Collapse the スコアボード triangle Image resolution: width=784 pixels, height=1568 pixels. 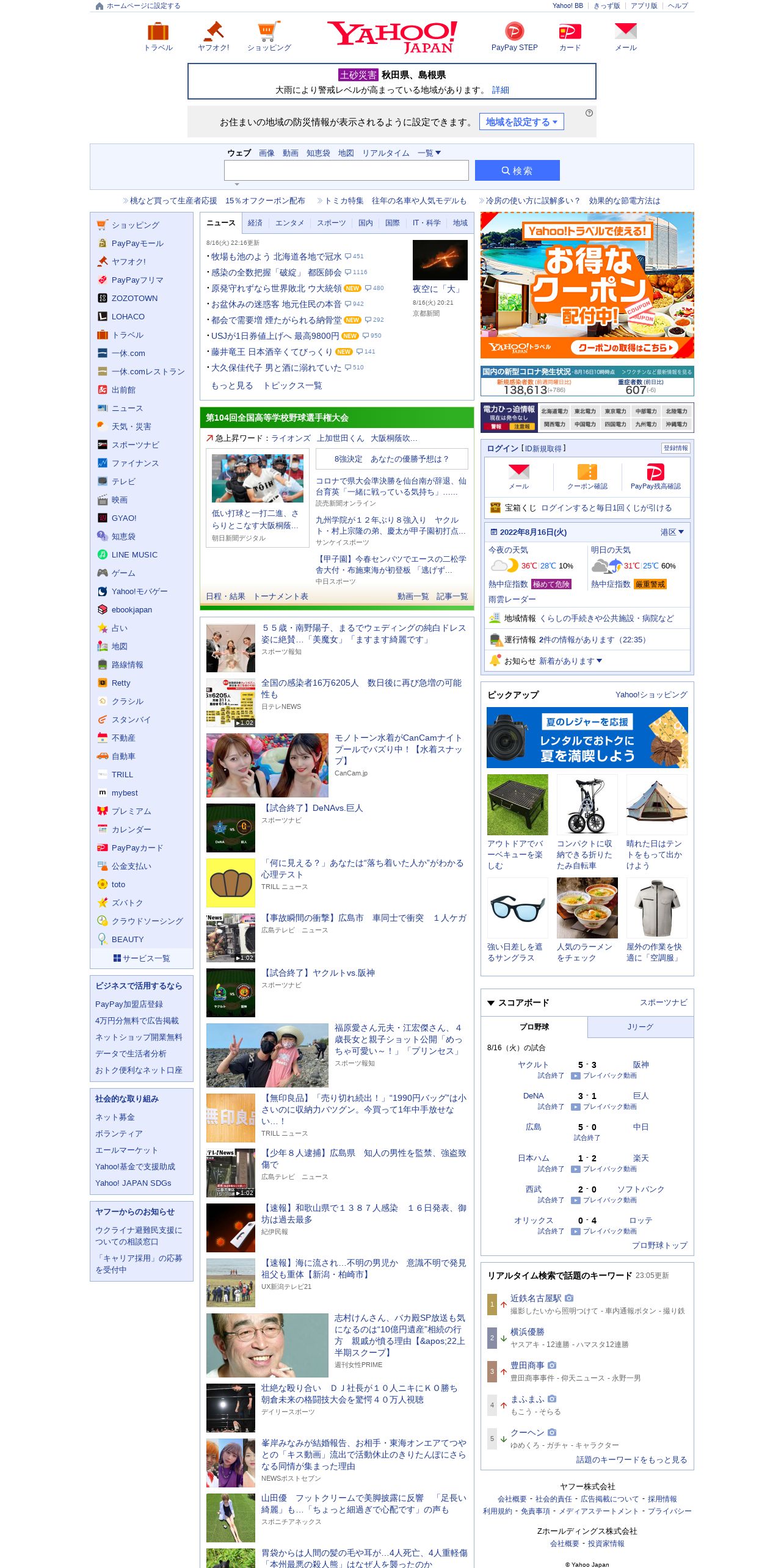coord(490,1003)
